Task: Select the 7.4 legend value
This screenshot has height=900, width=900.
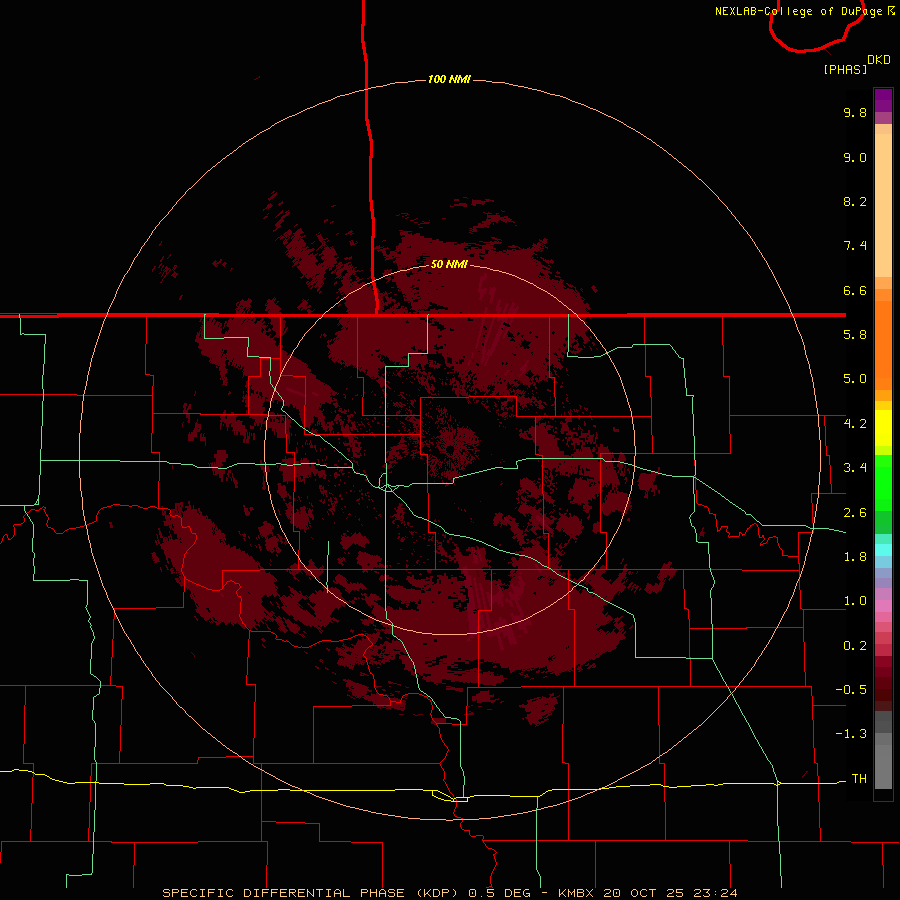Action: [x=855, y=246]
